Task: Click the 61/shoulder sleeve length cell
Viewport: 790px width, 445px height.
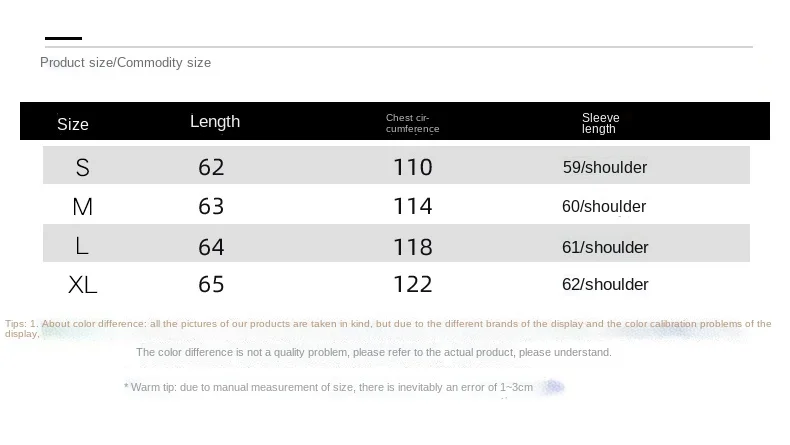Action: coord(605,247)
